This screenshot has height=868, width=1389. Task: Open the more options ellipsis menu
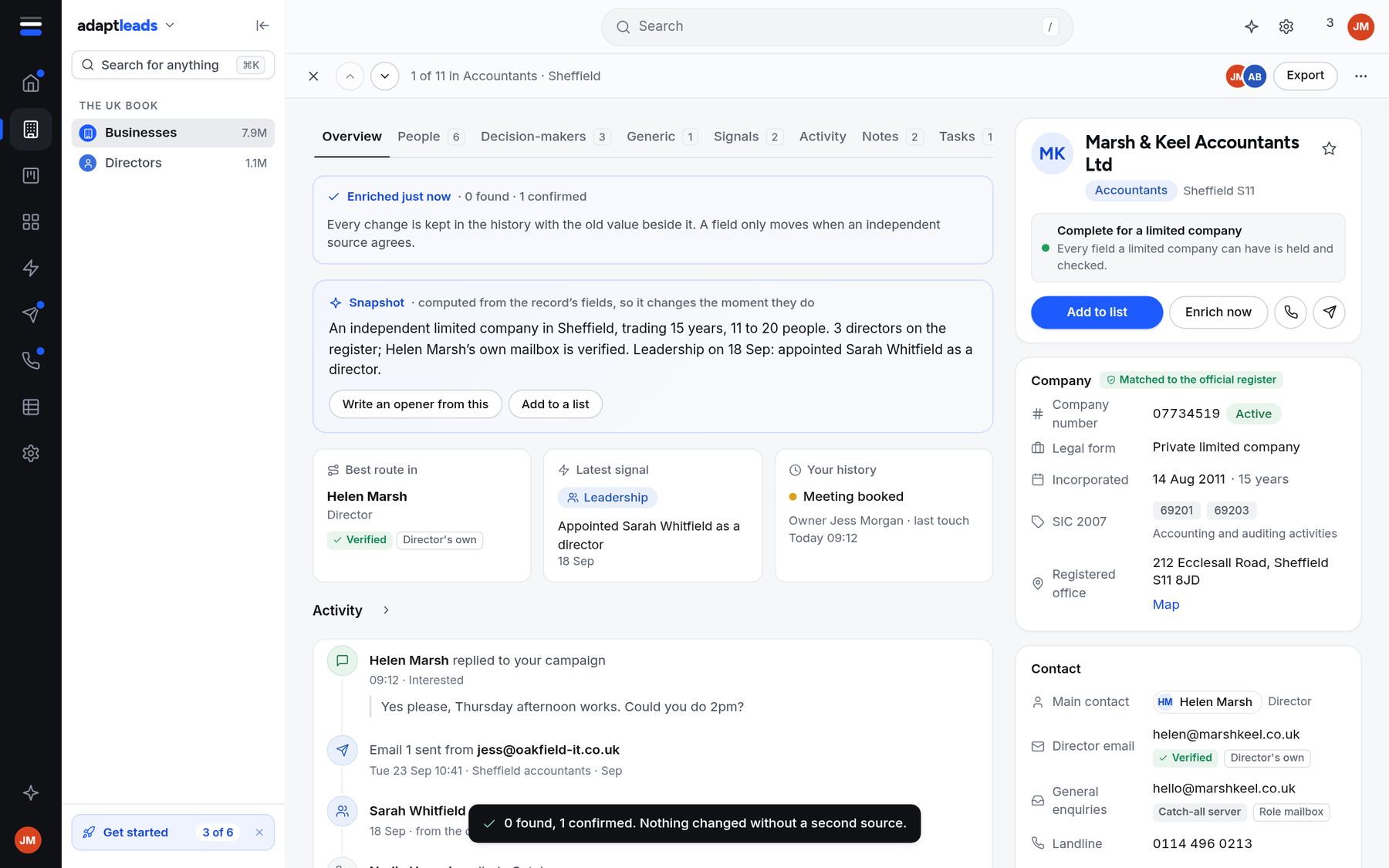(1360, 76)
